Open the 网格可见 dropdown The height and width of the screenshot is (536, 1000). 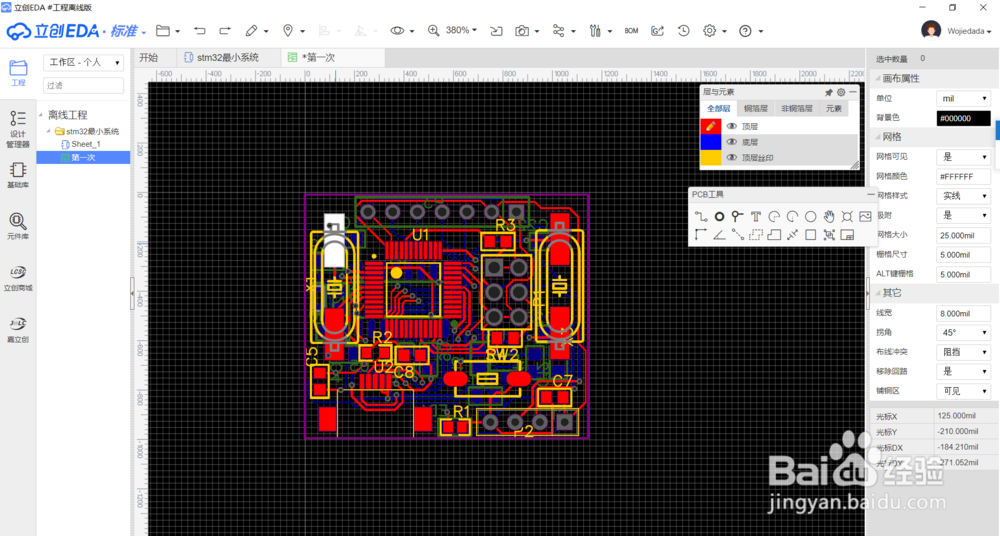pyautogui.click(x=963, y=157)
